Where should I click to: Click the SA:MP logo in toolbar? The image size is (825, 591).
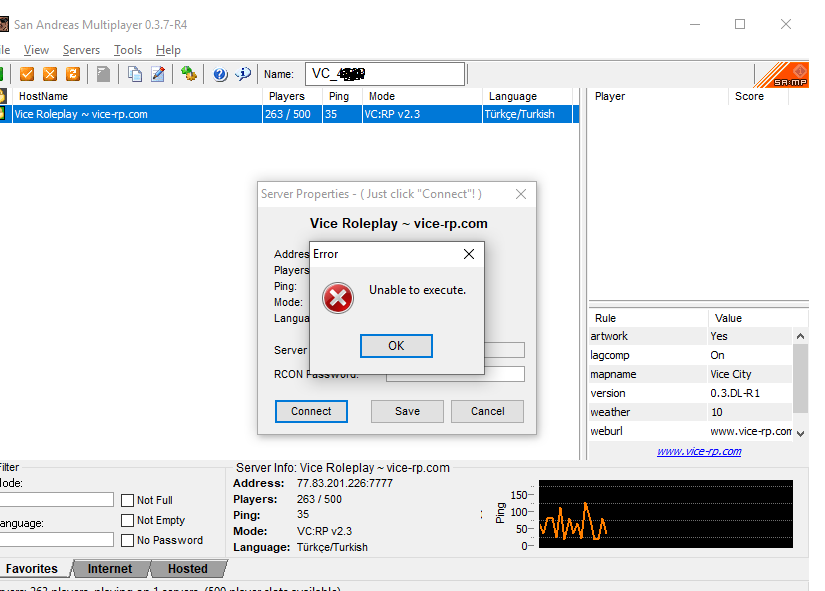click(782, 75)
